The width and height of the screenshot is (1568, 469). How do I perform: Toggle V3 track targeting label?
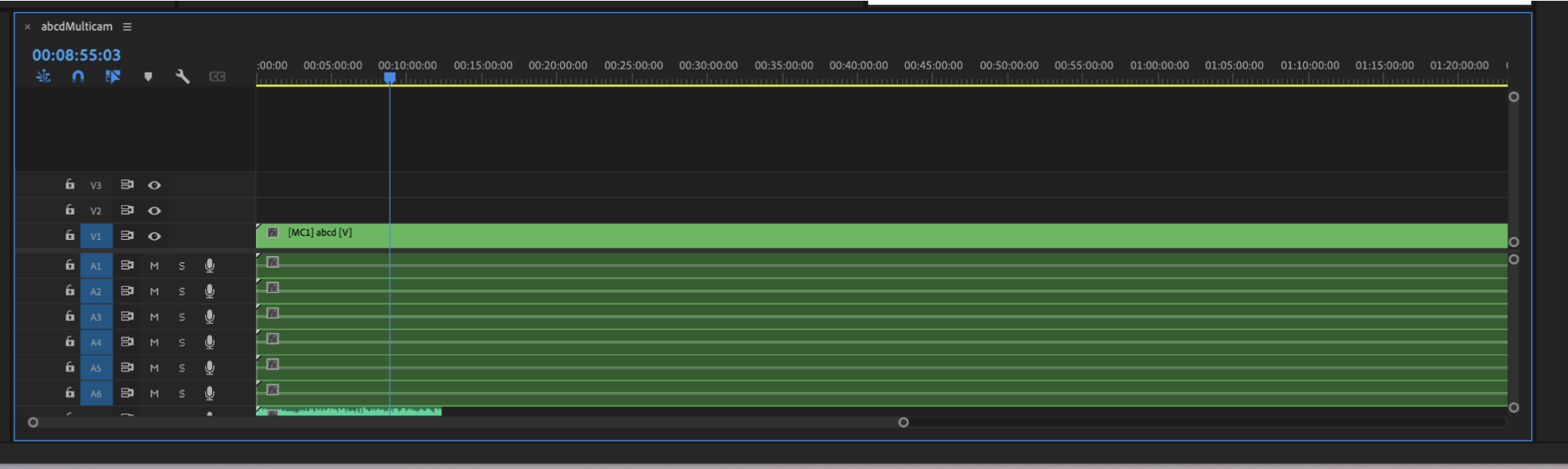point(96,185)
